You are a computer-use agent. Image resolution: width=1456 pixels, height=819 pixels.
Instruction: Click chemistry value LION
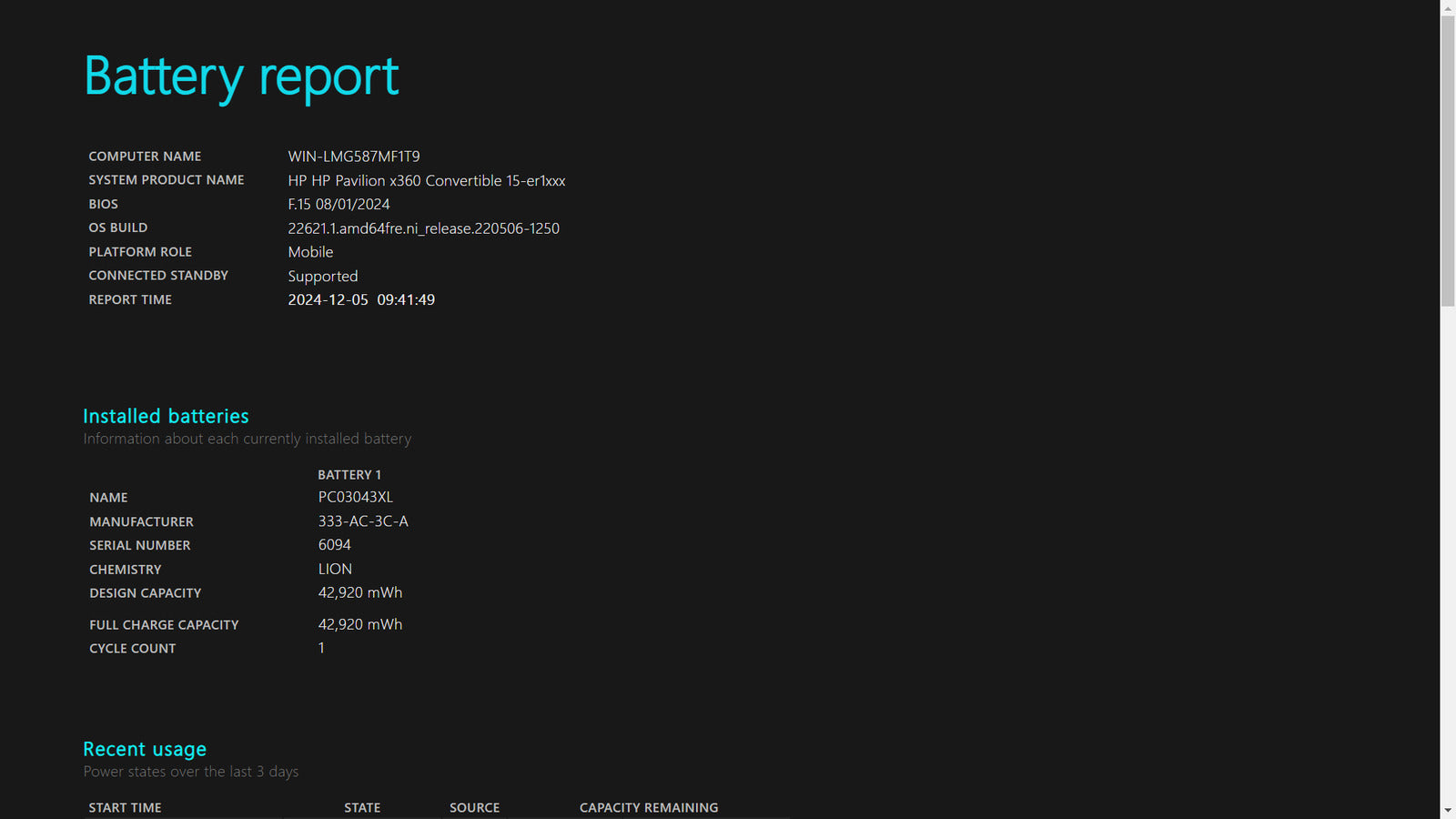[x=335, y=569]
